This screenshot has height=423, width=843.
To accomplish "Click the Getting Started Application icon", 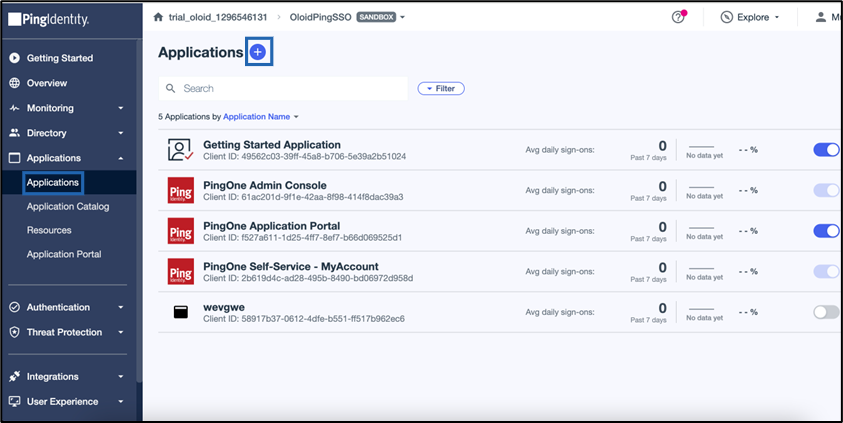I will click(180, 150).
